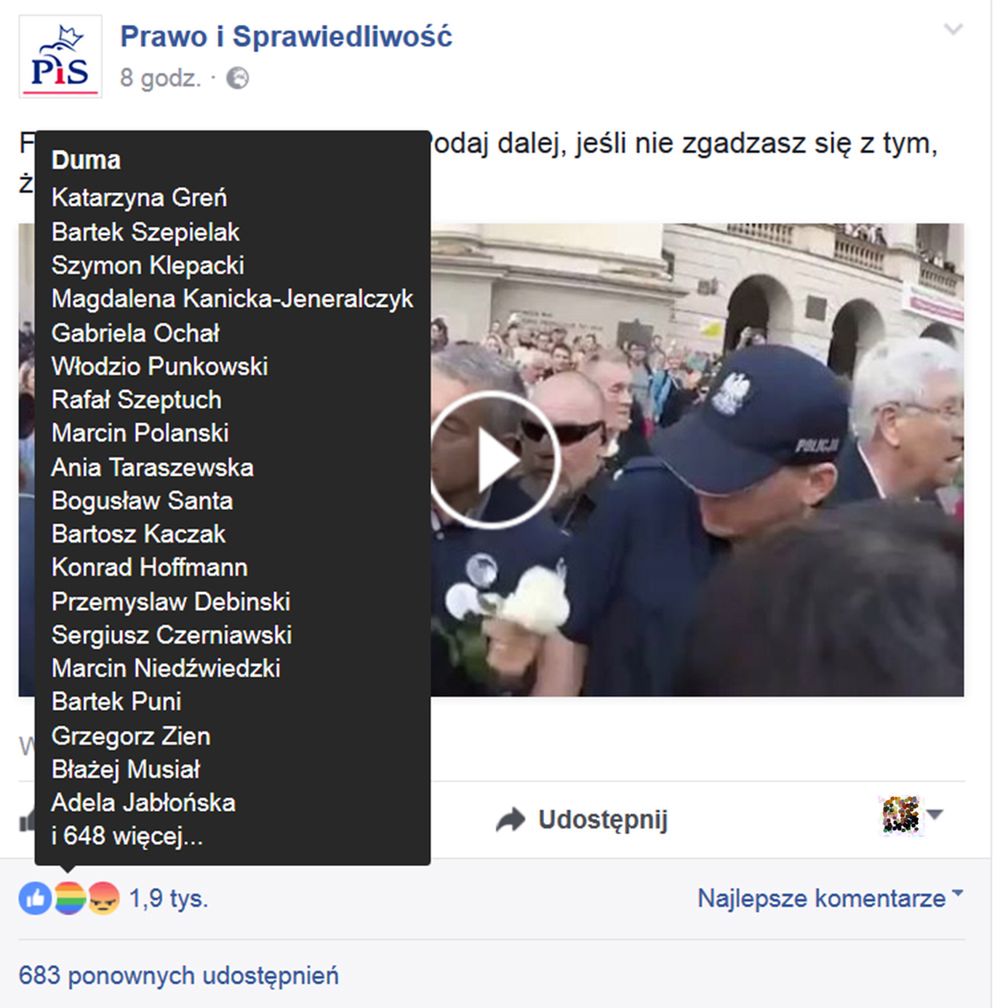The image size is (1000, 1008).
Task: Click "i 648 więcej..." in the tooltip
Action: tap(127, 836)
